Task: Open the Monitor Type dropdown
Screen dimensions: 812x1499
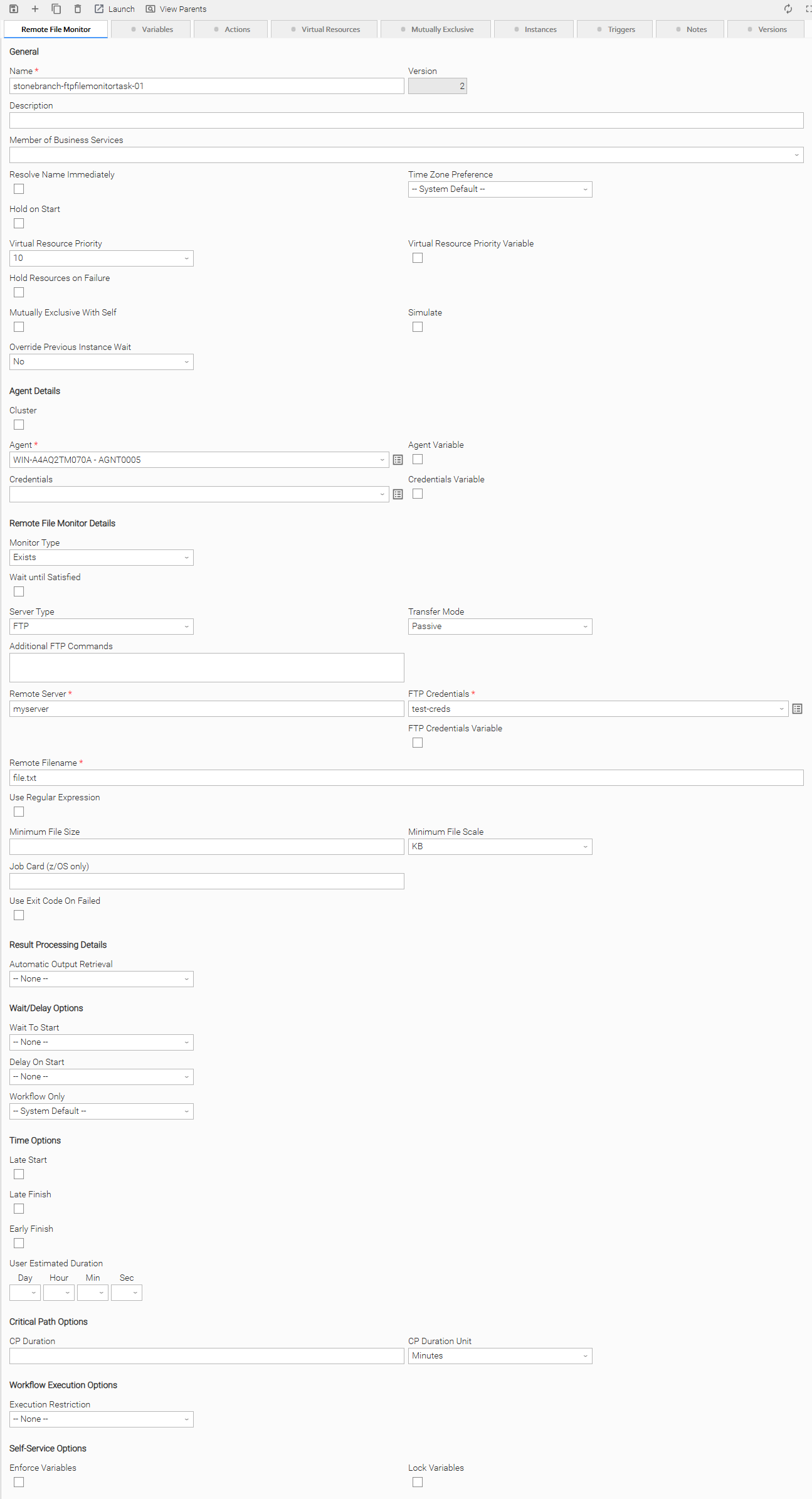Action: tap(102, 558)
